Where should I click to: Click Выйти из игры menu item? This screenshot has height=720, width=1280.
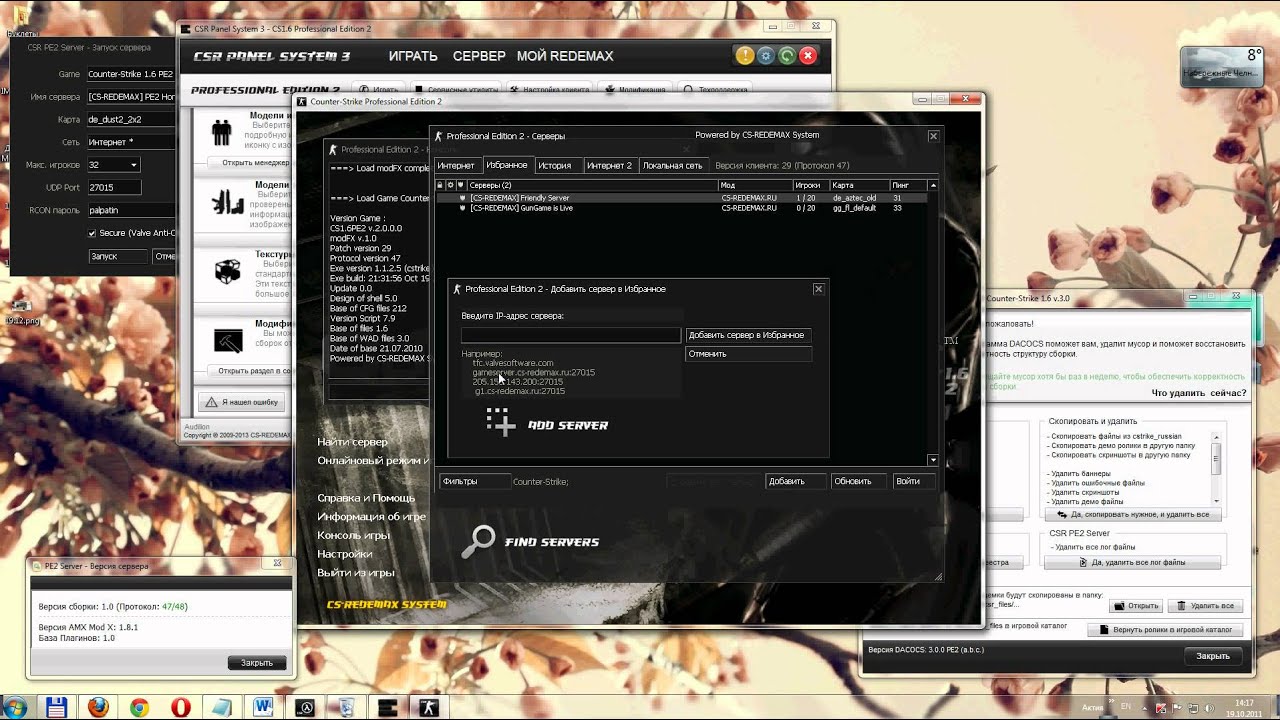point(356,573)
